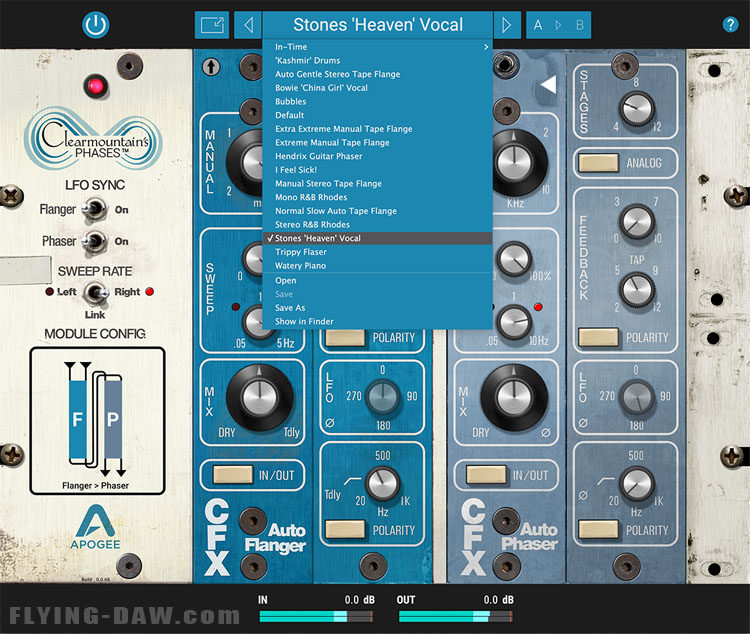This screenshot has width=750, height=634.
Task: Open the help question mark icon
Action: click(730, 24)
